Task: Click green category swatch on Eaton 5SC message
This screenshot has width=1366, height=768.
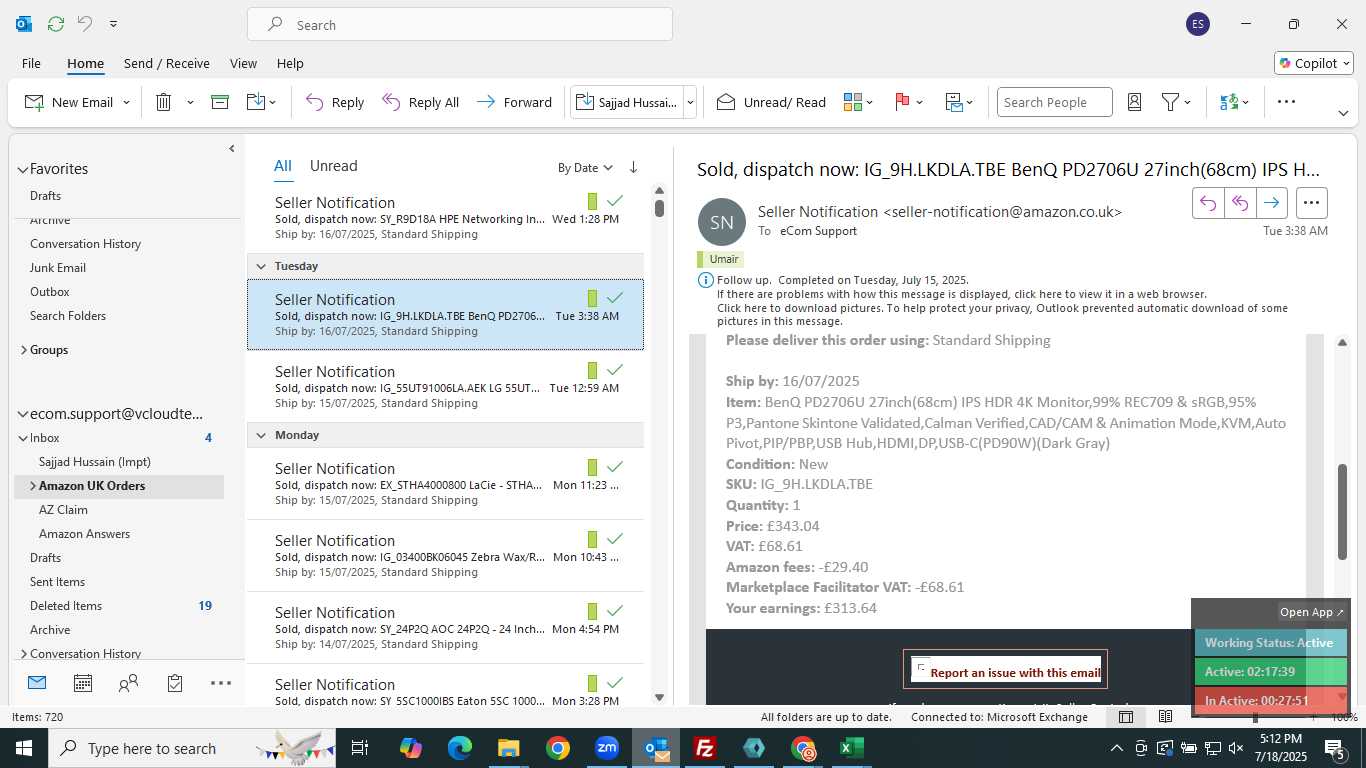Action: tap(592, 684)
